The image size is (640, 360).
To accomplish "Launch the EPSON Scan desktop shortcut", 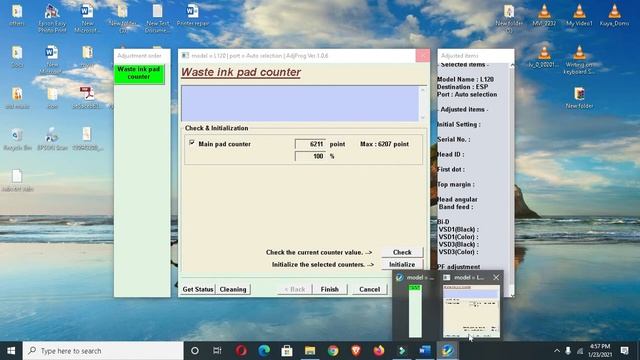I will click(x=52, y=139).
